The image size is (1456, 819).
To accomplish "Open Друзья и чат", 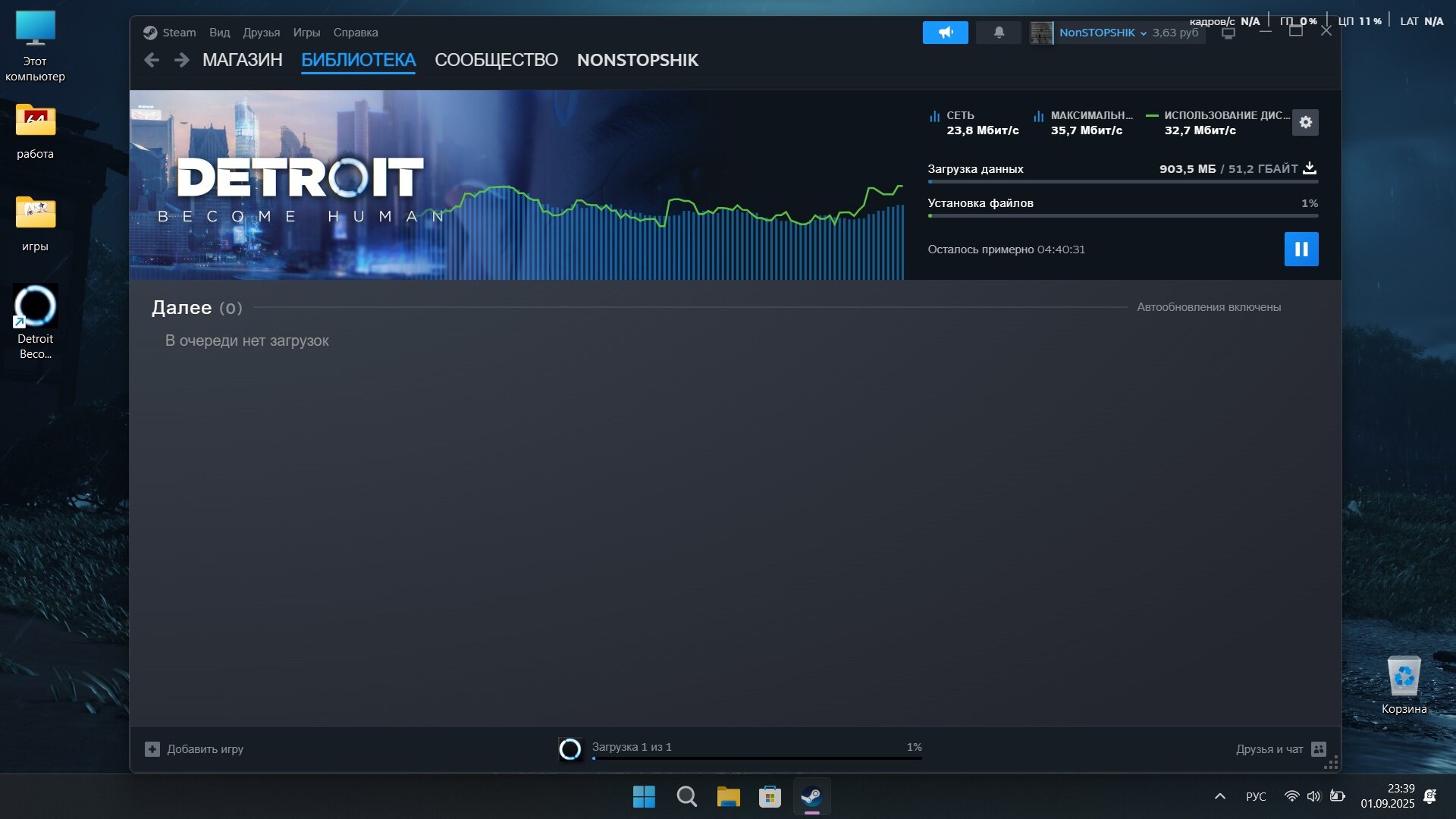I will coord(1280,748).
